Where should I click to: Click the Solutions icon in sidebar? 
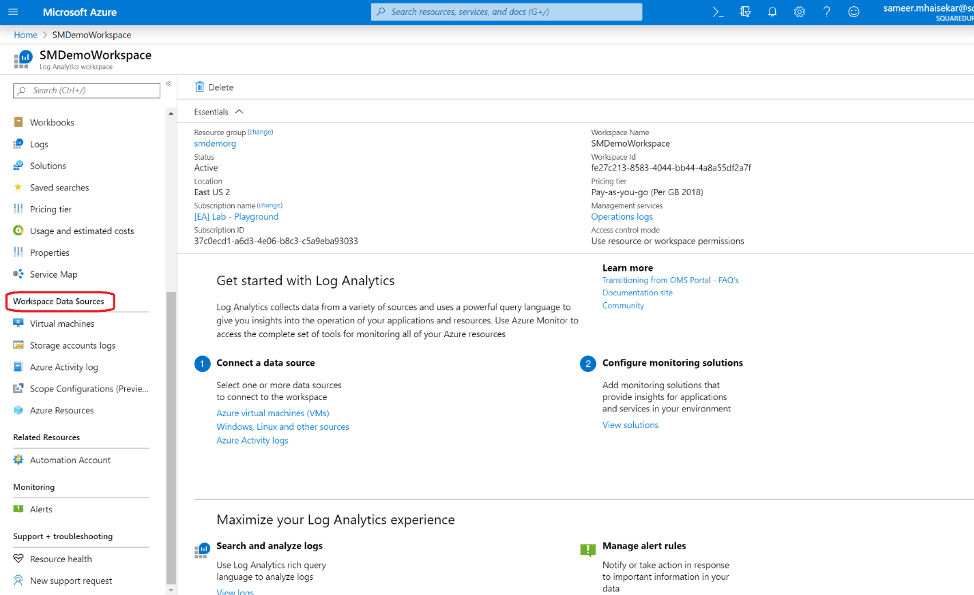pos(19,166)
